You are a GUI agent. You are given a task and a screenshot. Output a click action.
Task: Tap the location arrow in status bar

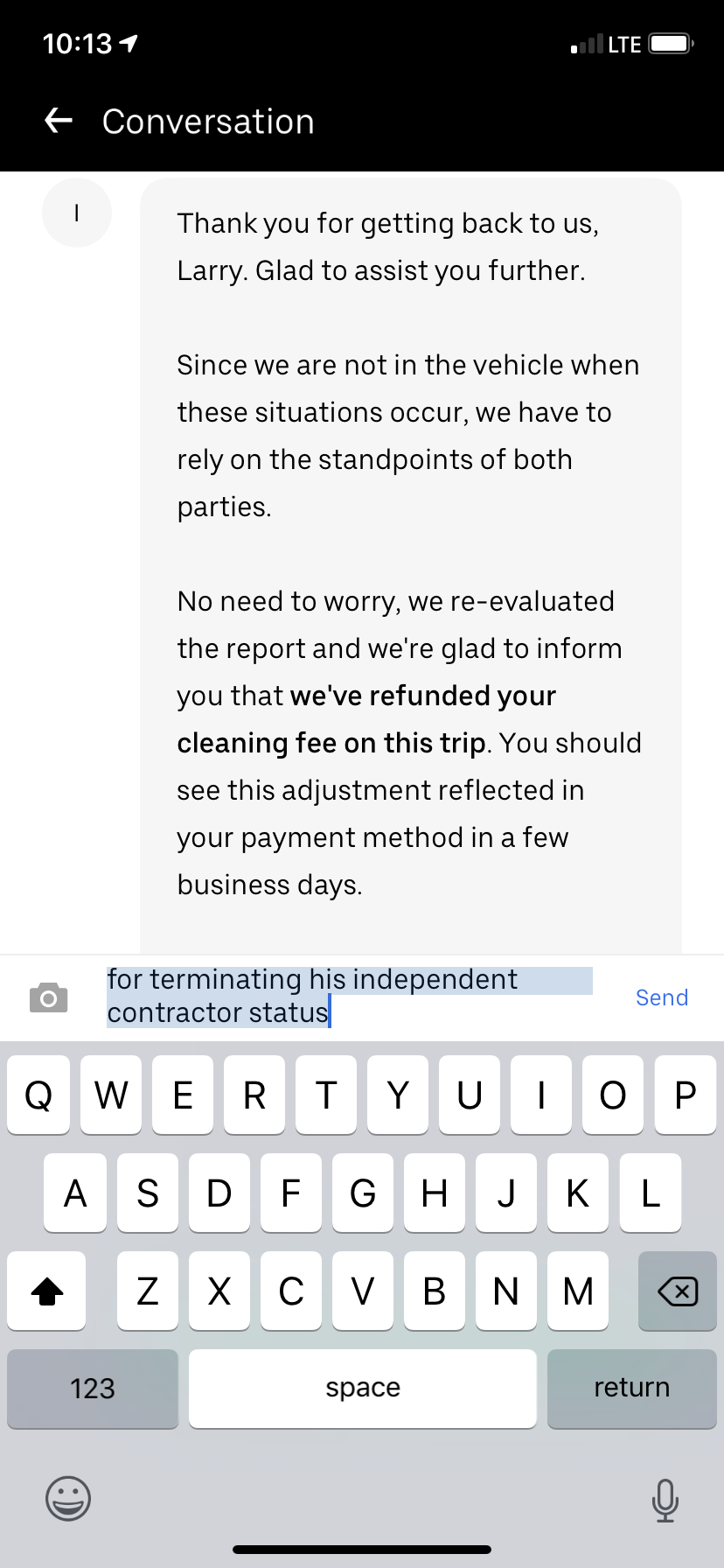coord(129,43)
